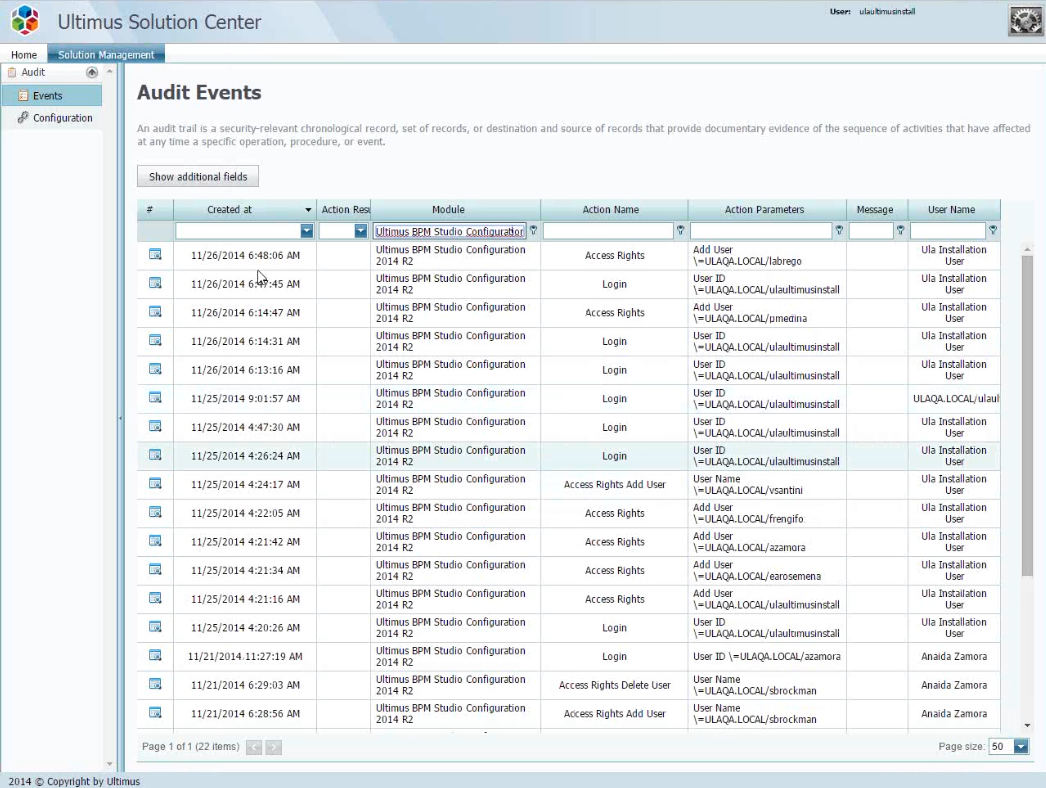The width and height of the screenshot is (1046, 788).
Task: Click Show additional fields button
Action: coord(198,177)
